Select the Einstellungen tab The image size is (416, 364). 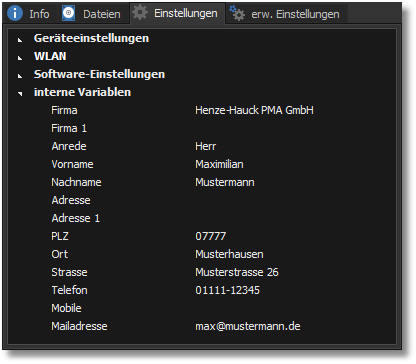(x=177, y=13)
